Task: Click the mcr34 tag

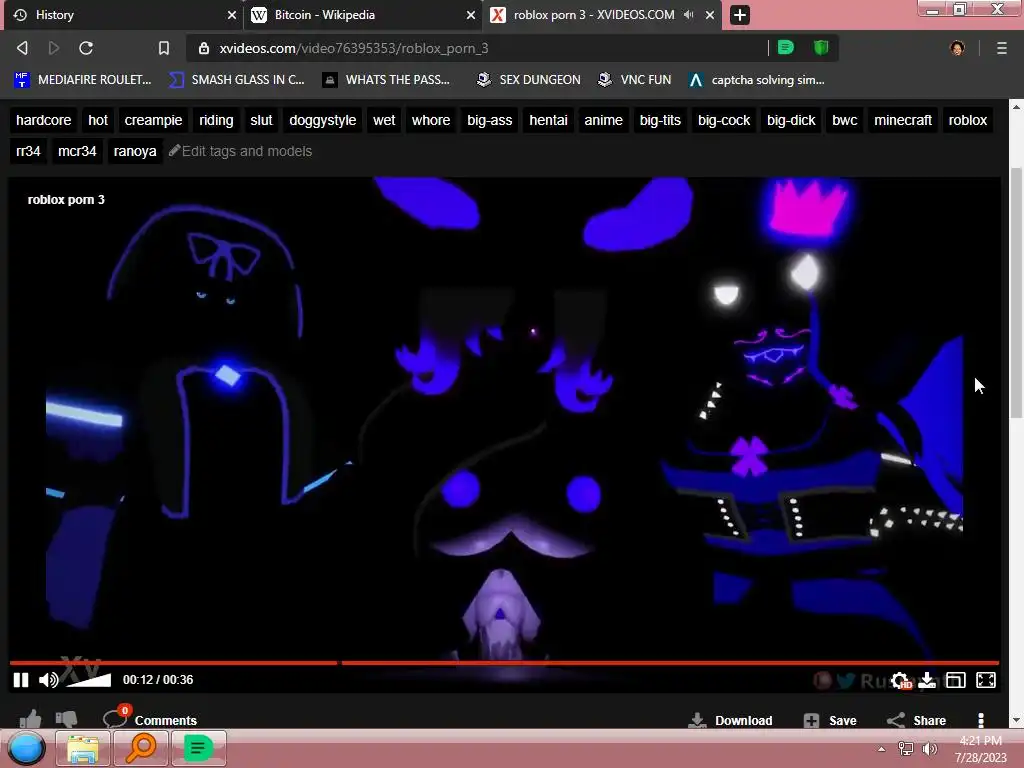Action: coord(77,151)
